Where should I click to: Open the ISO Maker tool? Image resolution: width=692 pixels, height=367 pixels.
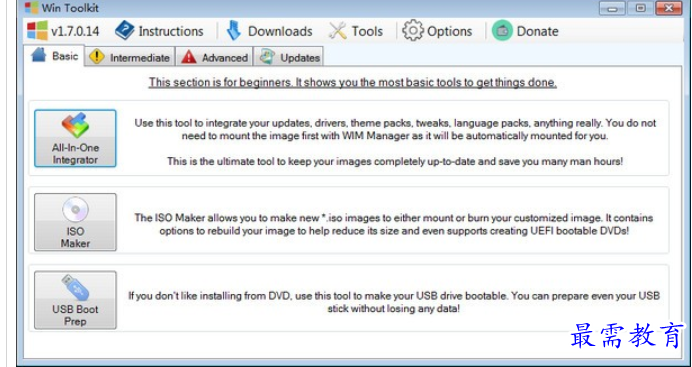coord(75,222)
